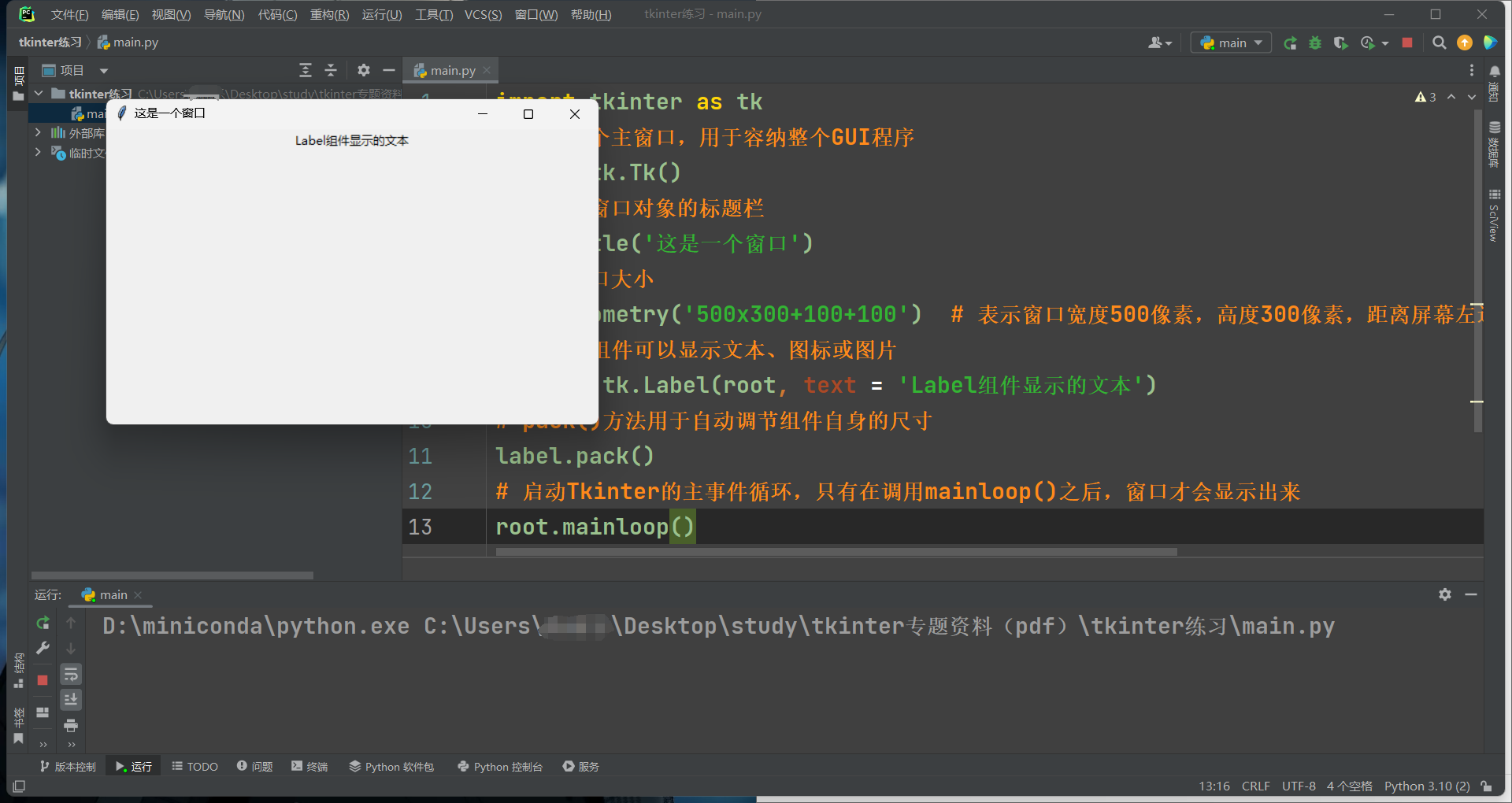Open the profiler run options dropdown arrow
The image size is (1512, 803).
[1385, 43]
